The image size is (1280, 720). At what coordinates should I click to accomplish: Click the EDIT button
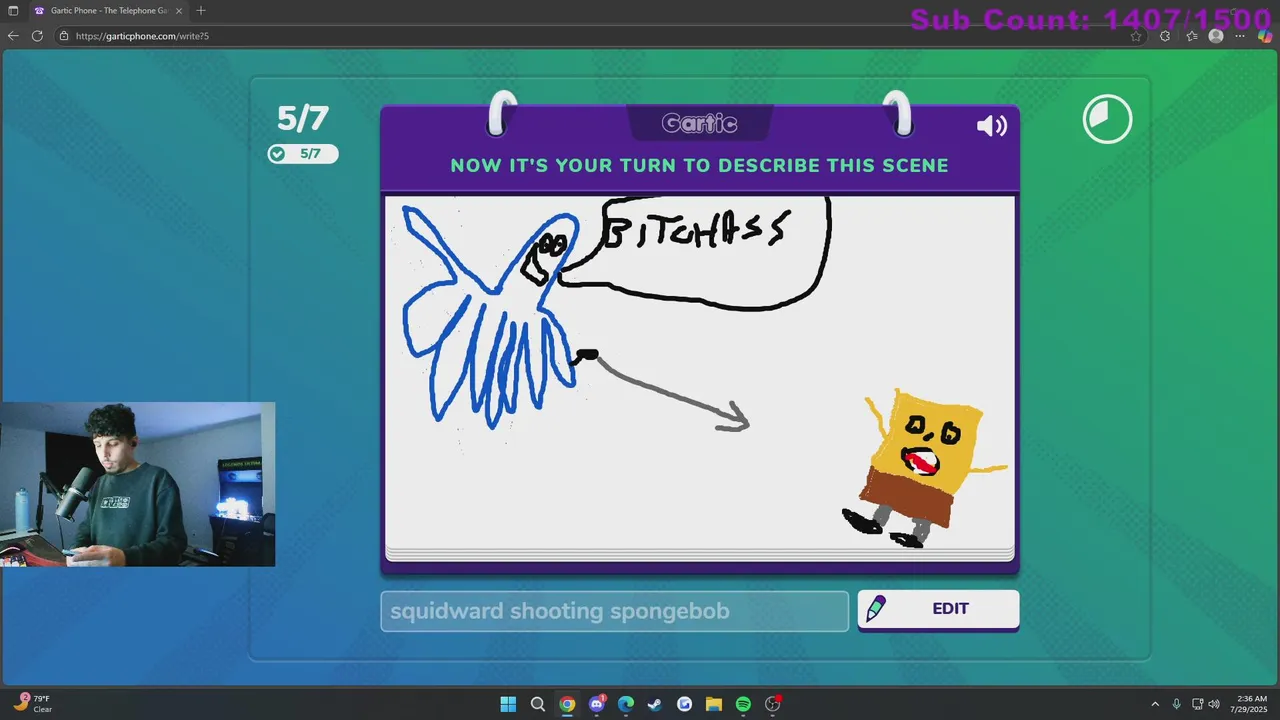click(938, 610)
